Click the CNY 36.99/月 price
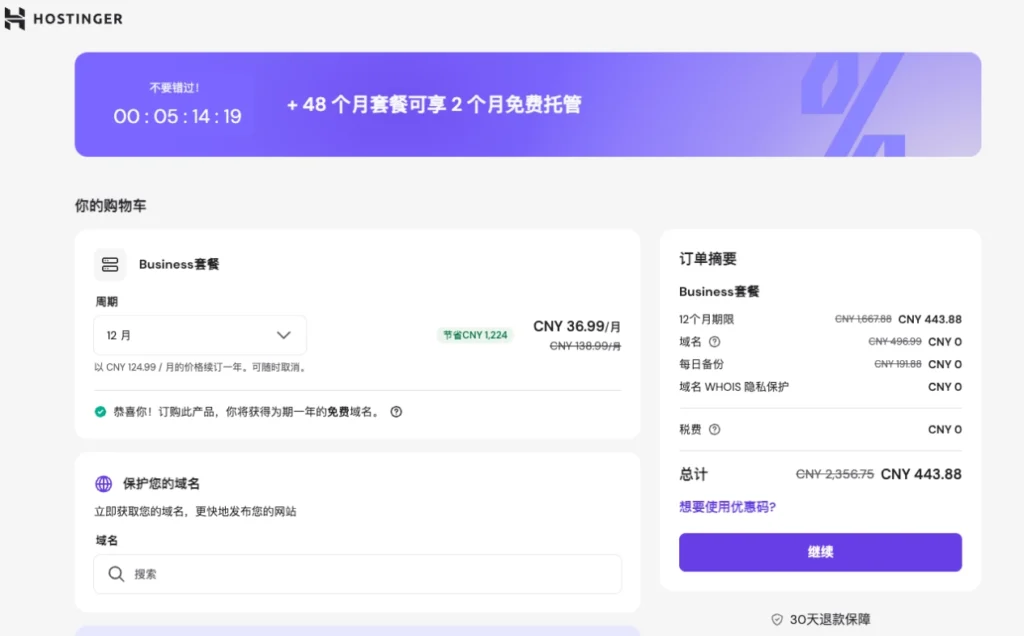 click(577, 326)
